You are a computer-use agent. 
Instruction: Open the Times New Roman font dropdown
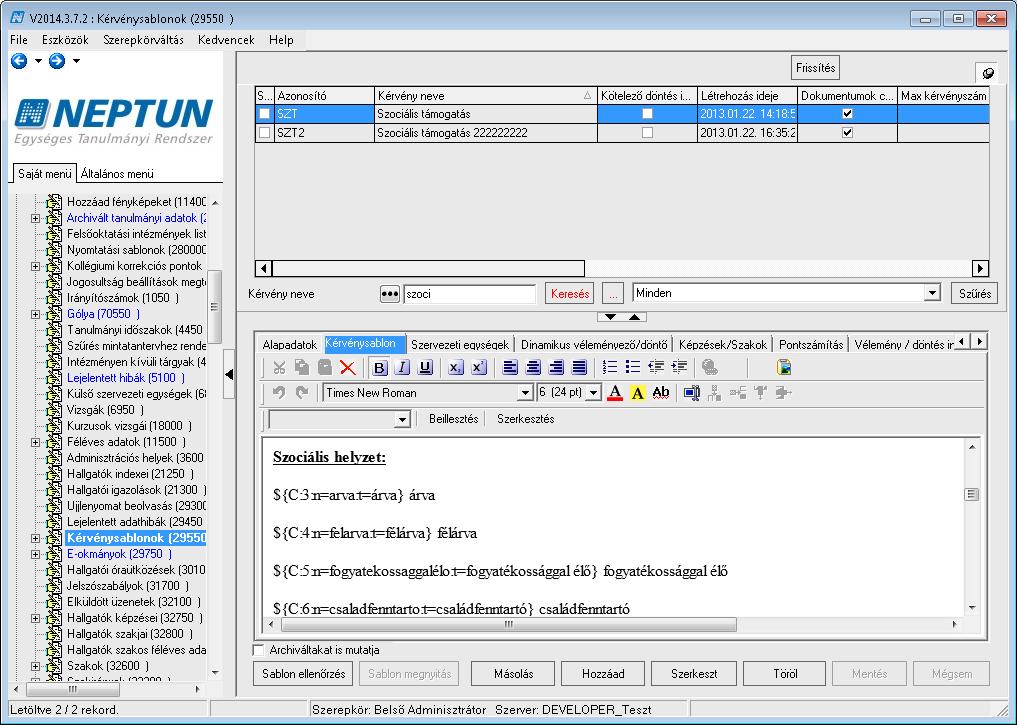(525, 393)
